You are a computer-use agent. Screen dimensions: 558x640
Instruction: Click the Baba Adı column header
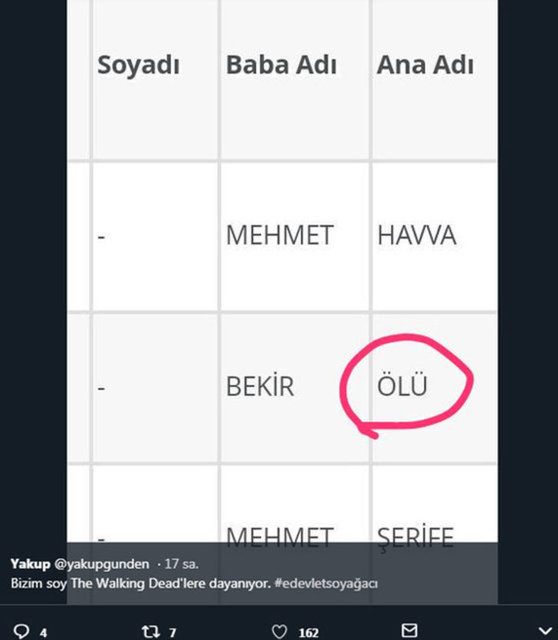point(281,65)
